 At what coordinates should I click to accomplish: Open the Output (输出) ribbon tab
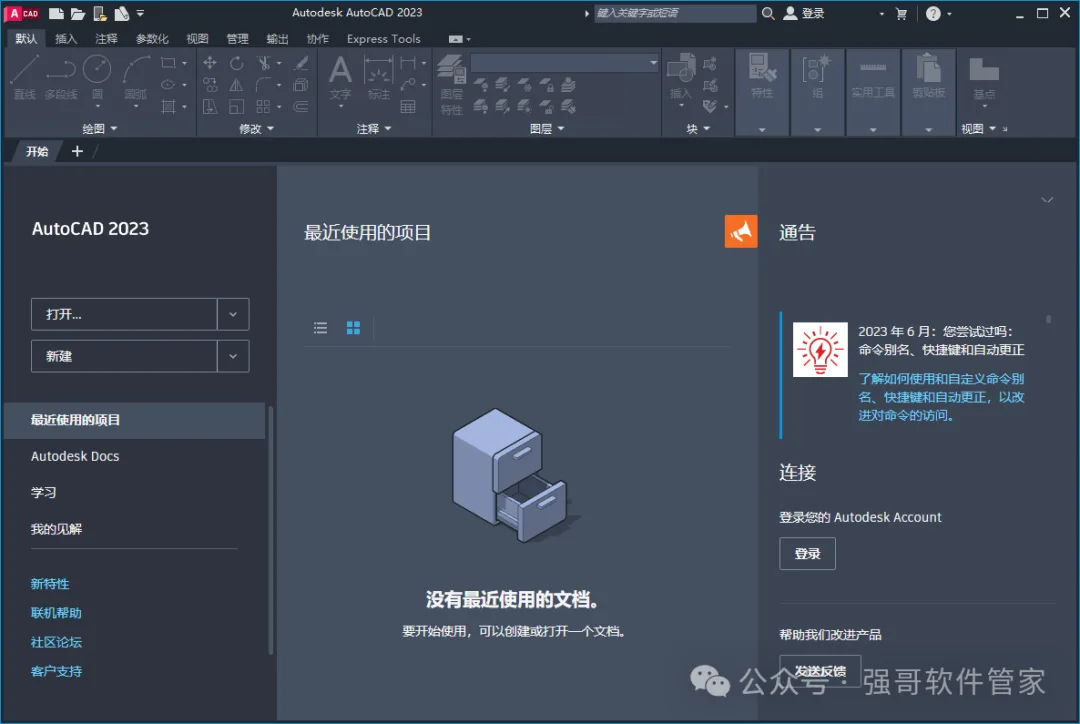point(277,39)
